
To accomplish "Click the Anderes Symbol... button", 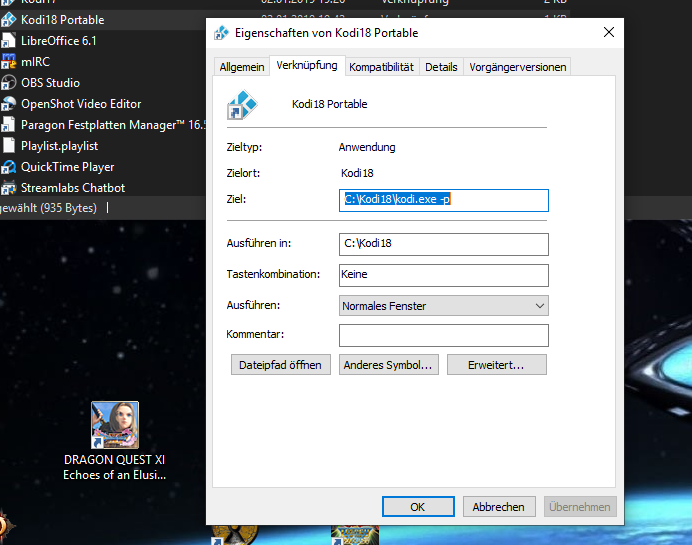I will [389, 365].
